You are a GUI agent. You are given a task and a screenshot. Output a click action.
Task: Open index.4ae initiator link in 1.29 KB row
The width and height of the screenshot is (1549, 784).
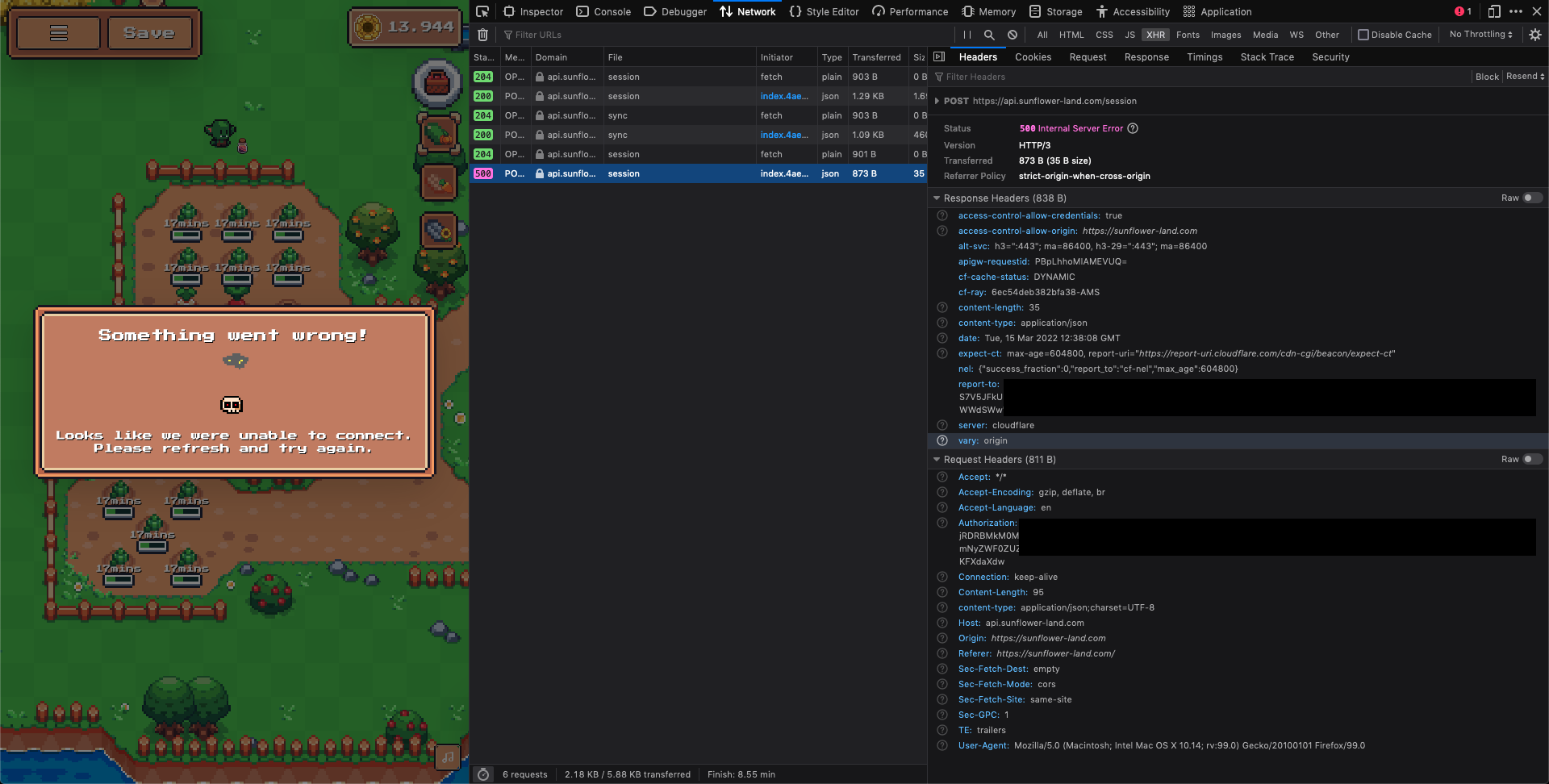pyautogui.click(x=783, y=96)
